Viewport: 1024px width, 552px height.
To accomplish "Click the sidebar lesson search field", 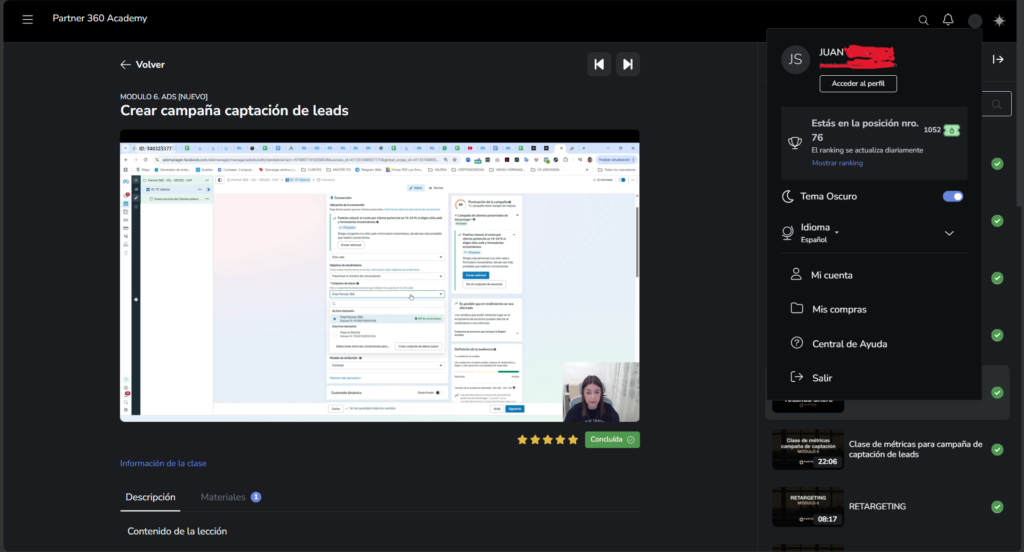I will click(x=997, y=104).
